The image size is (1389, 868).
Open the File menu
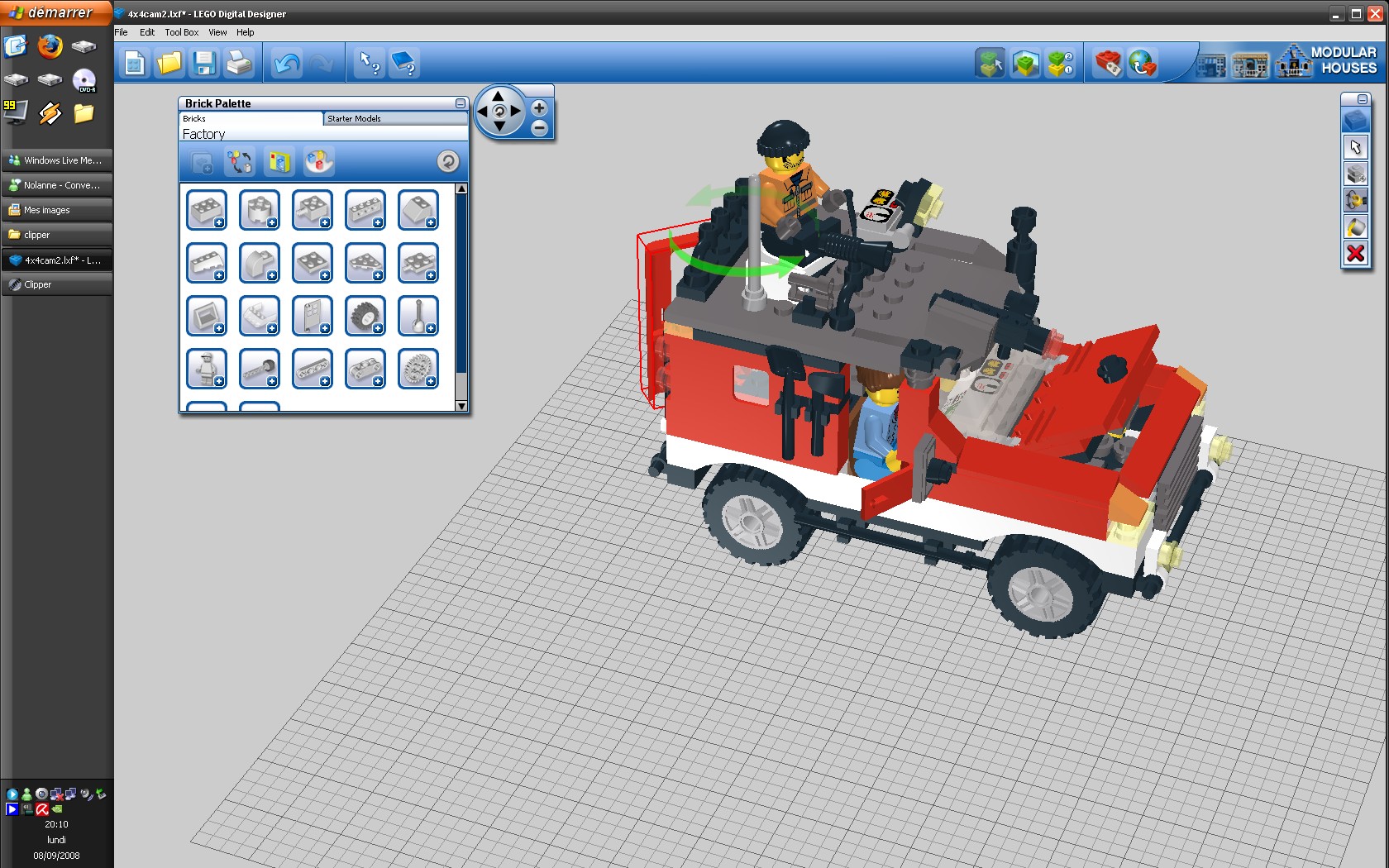click(121, 32)
